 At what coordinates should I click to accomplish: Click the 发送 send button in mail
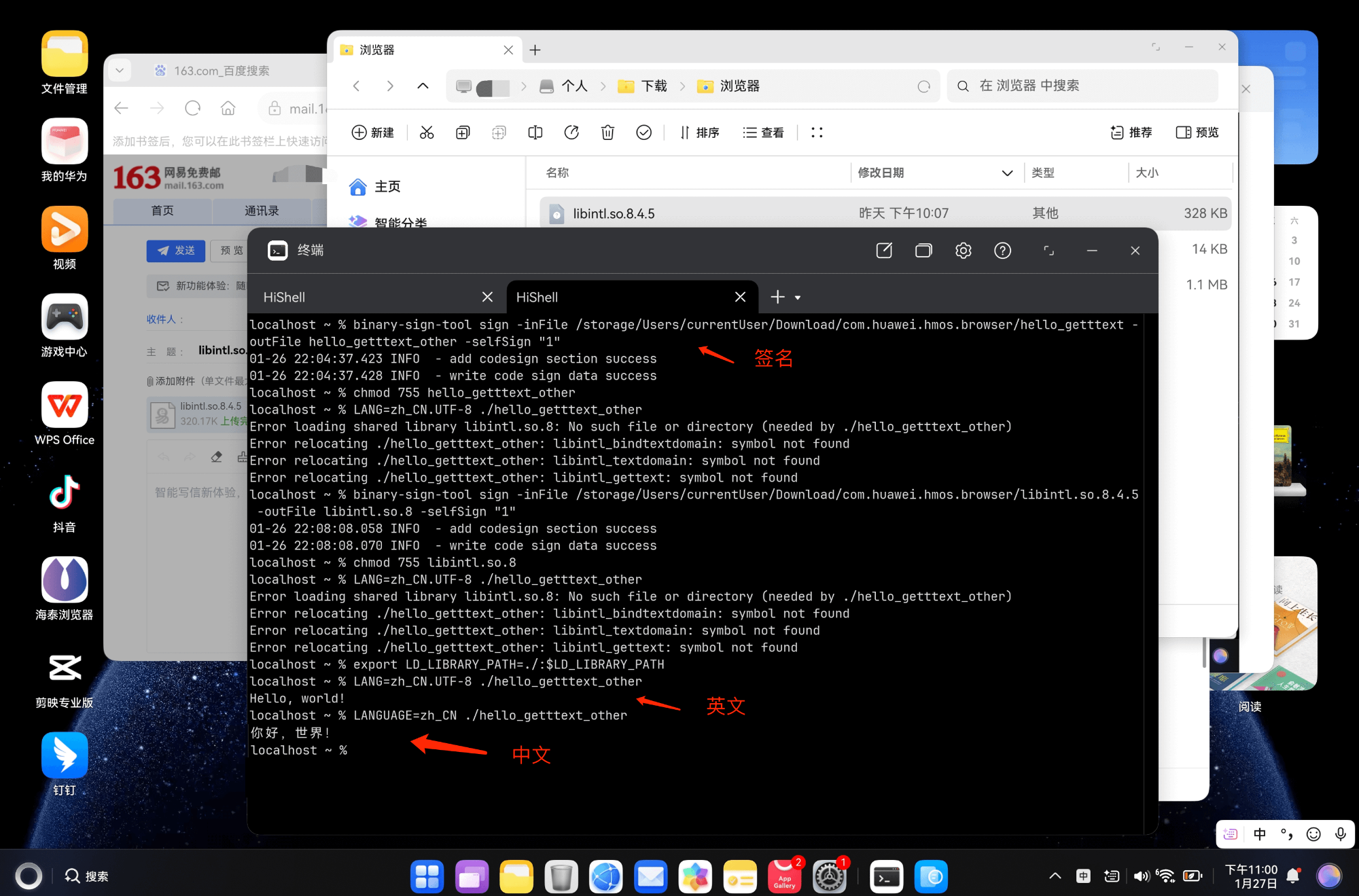pos(176,251)
